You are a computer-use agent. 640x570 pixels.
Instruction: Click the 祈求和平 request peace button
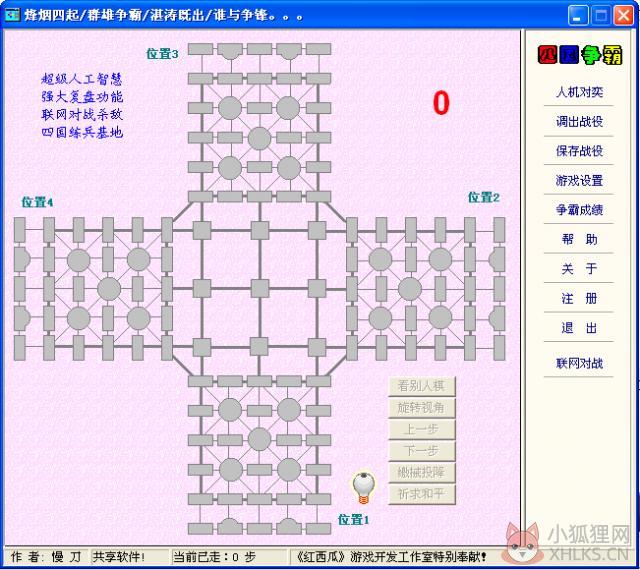pos(422,494)
